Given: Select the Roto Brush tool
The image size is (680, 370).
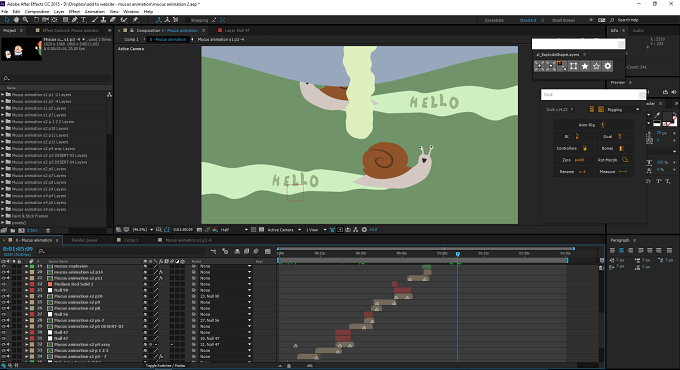Looking at the screenshot, I should point(124,20).
